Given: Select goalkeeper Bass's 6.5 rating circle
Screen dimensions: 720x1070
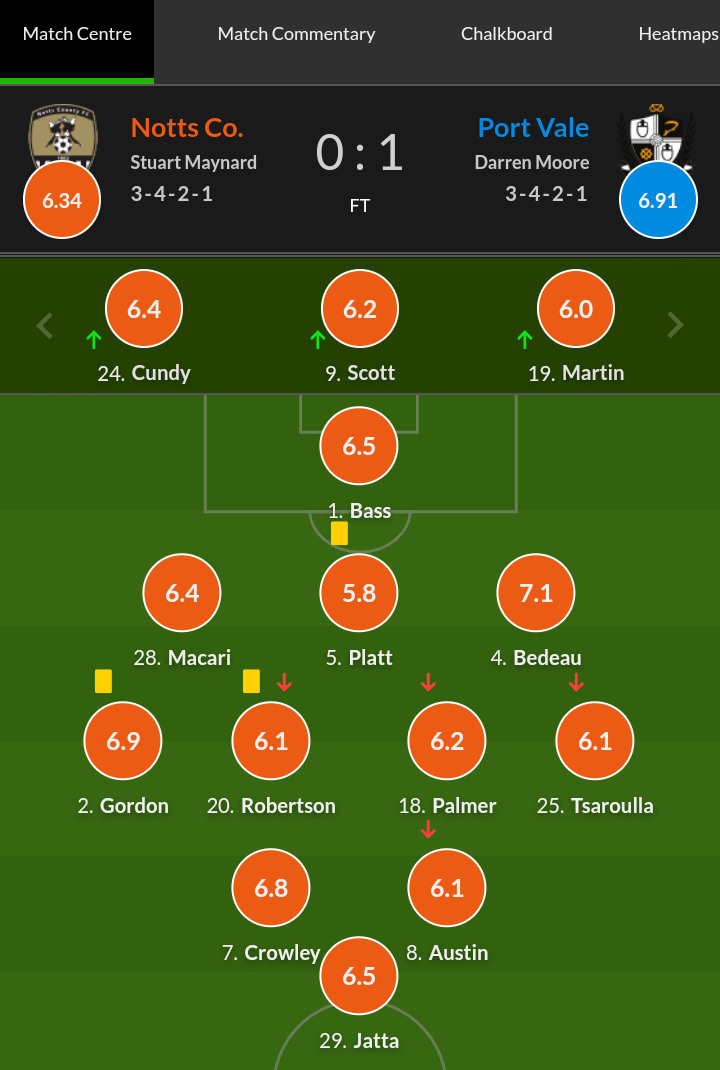Looking at the screenshot, I should (359, 446).
